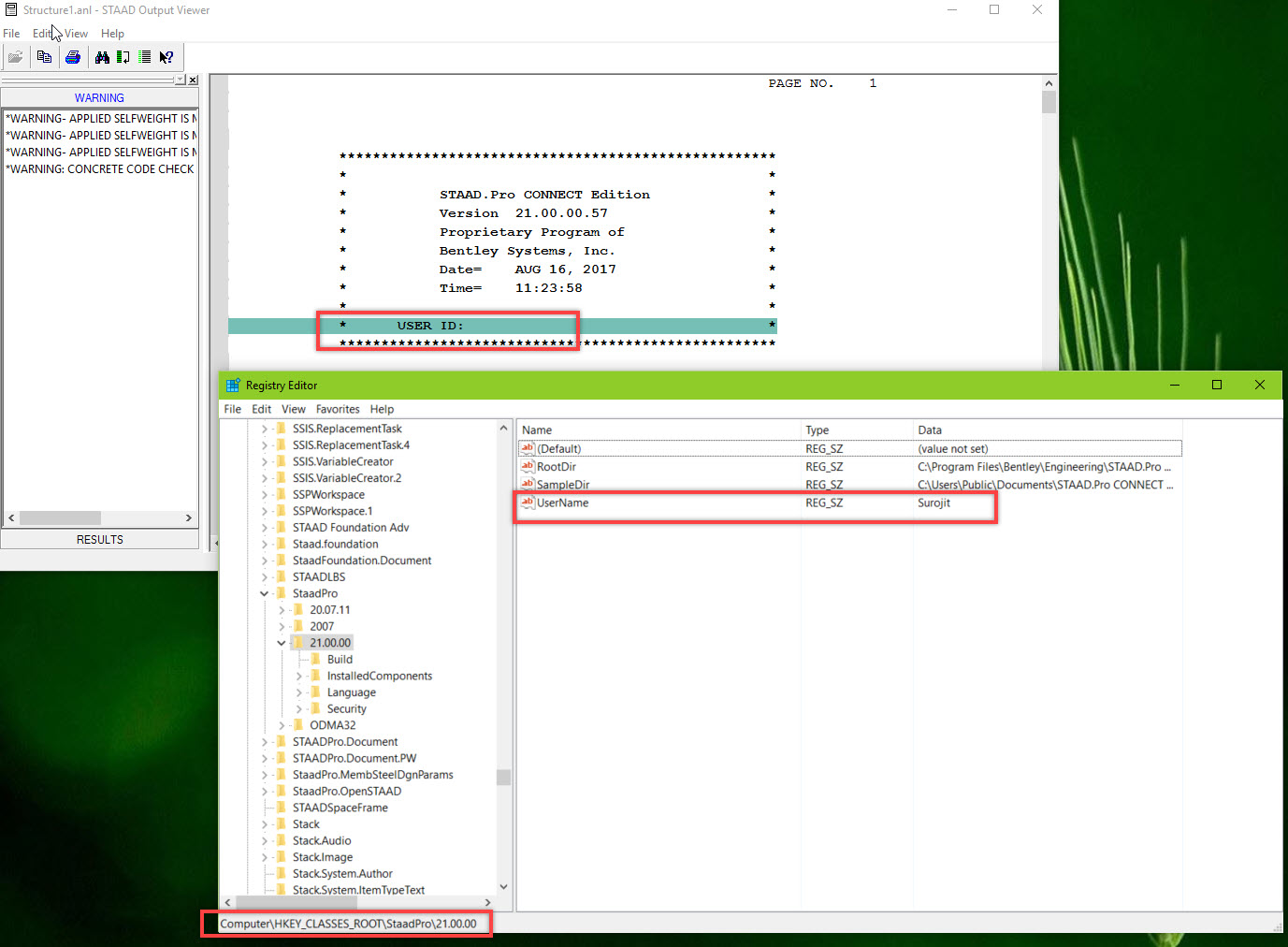This screenshot has width=1288, height=947.
Task: Select the STAADSpaceFrame key
Action: coord(340,808)
